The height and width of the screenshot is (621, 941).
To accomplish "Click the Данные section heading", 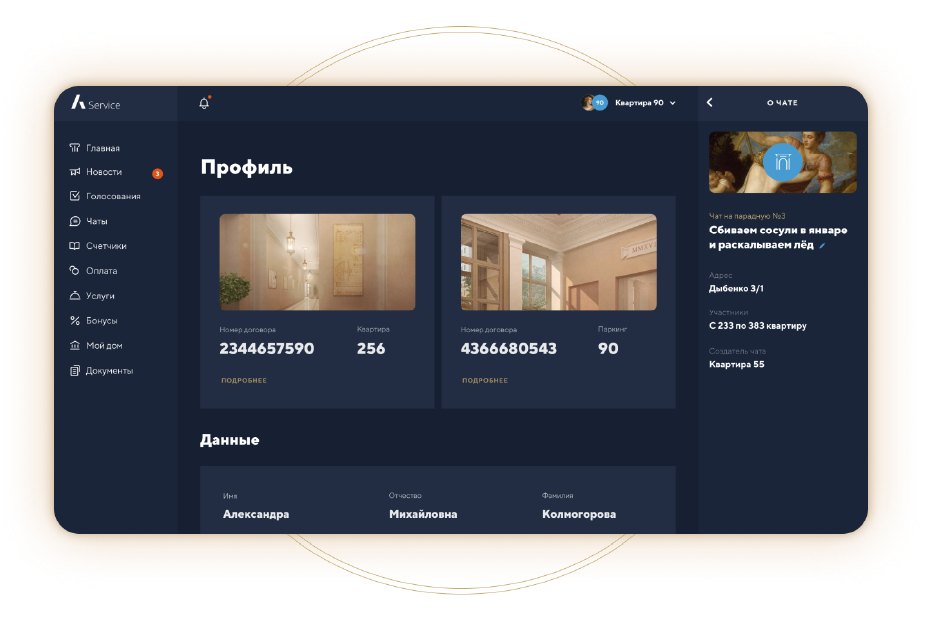I will 230,440.
